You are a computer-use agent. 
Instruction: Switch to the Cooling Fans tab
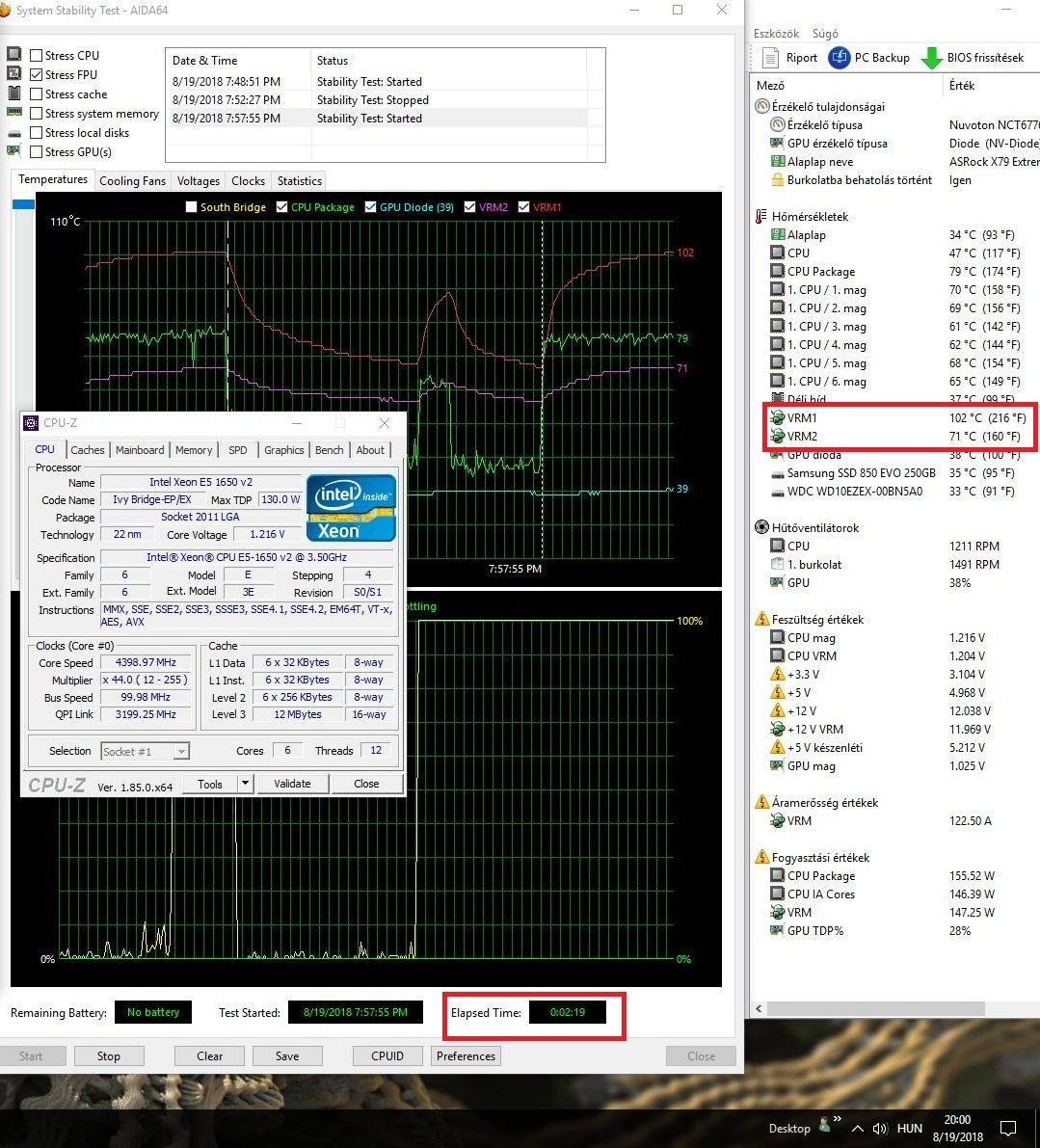[132, 181]
